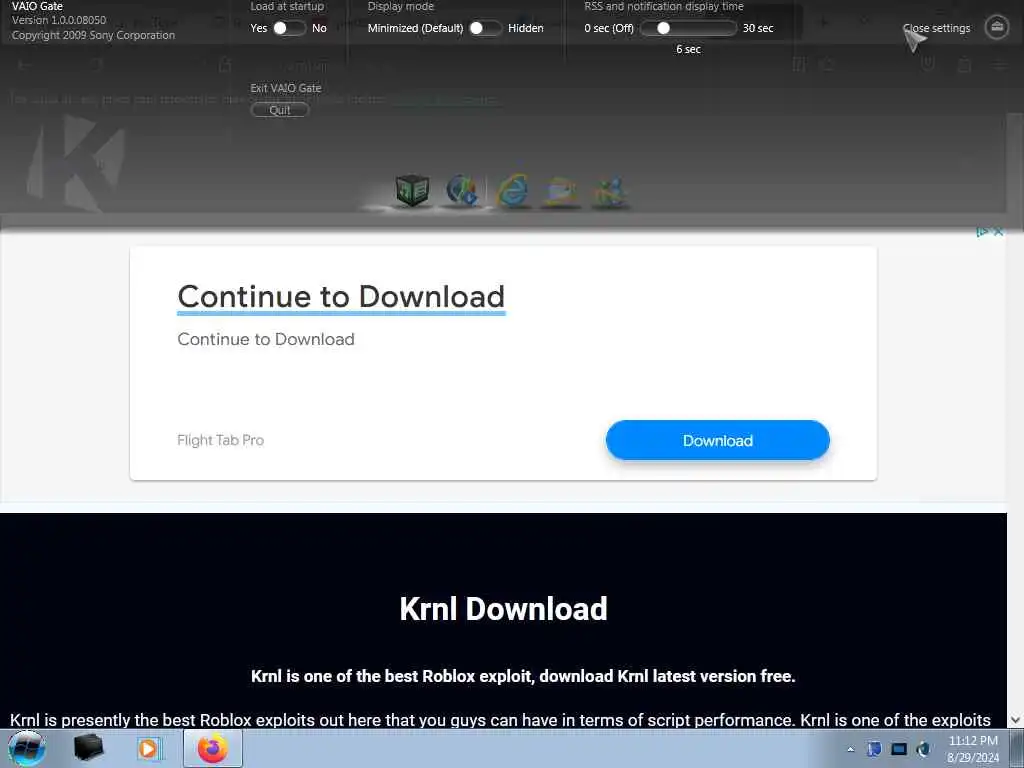This screenshot has width=1024, height=768.
Task: Click the Krnl Download heading
Action: coord(504,609)
